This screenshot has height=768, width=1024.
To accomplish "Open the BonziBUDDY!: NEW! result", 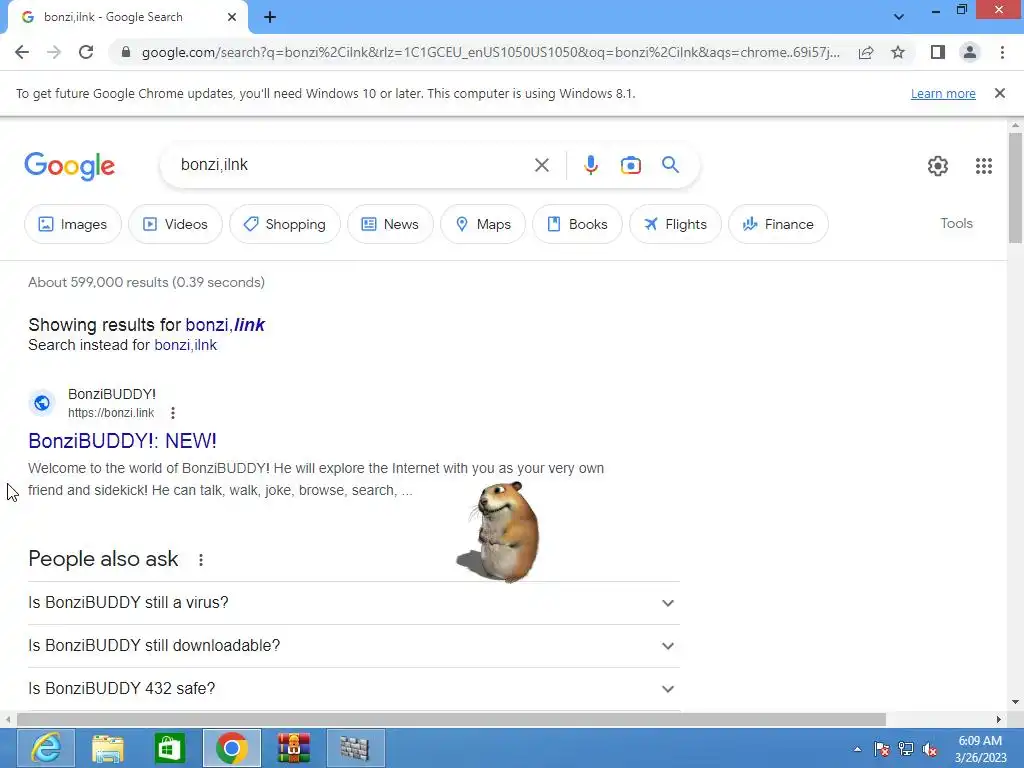I will (122, 441).
